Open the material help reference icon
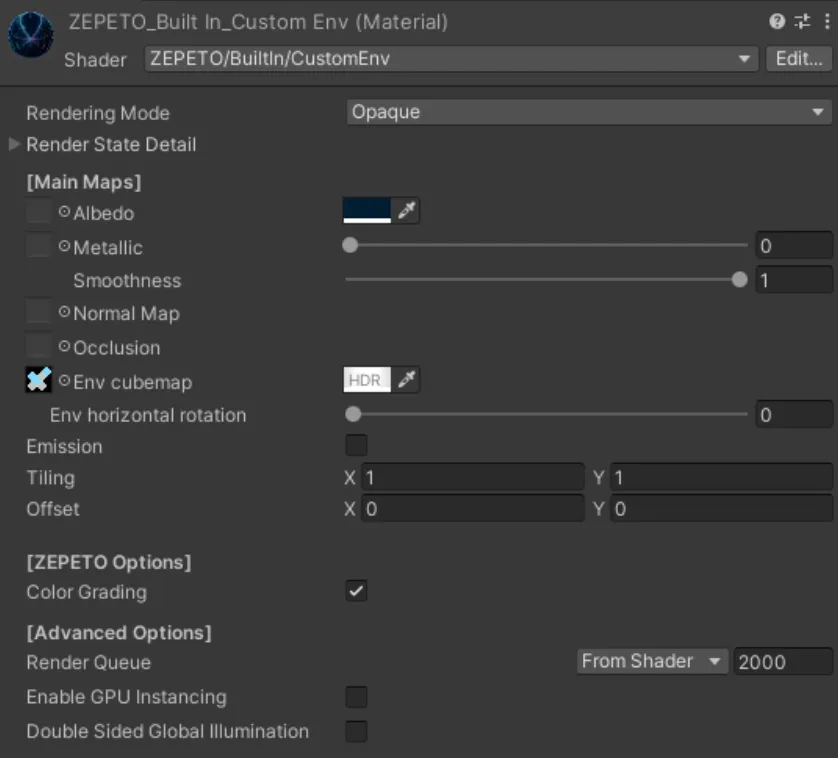This screenshot has width=838, height=758. coord(777,21)
